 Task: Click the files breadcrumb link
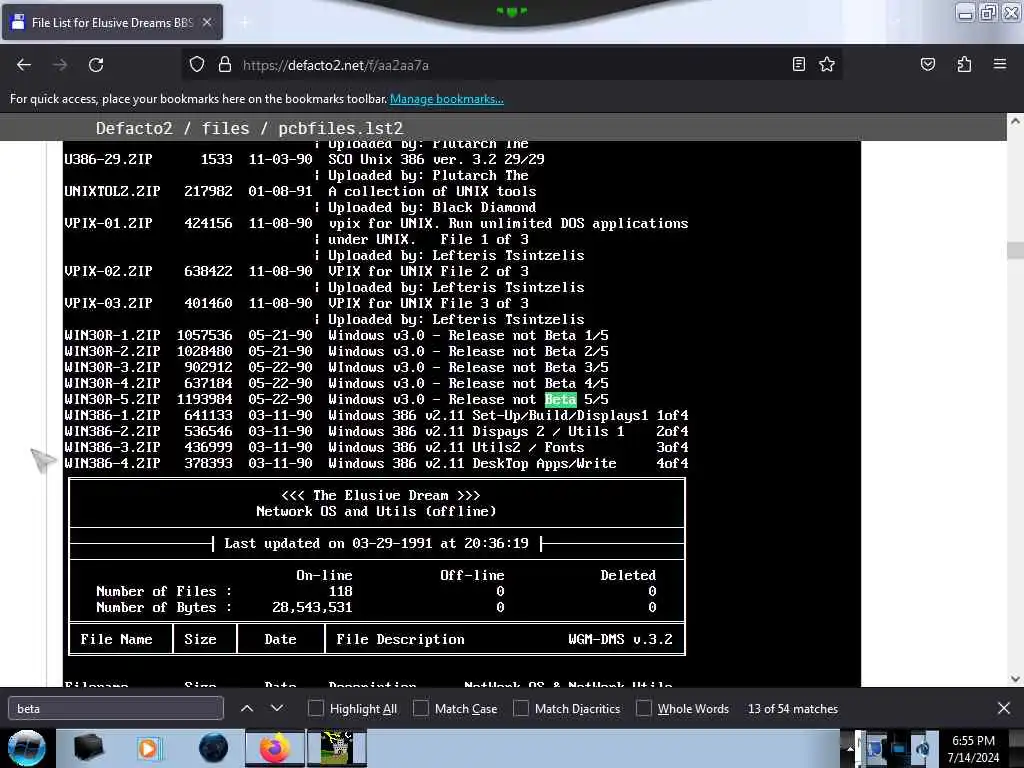[225, 128]
